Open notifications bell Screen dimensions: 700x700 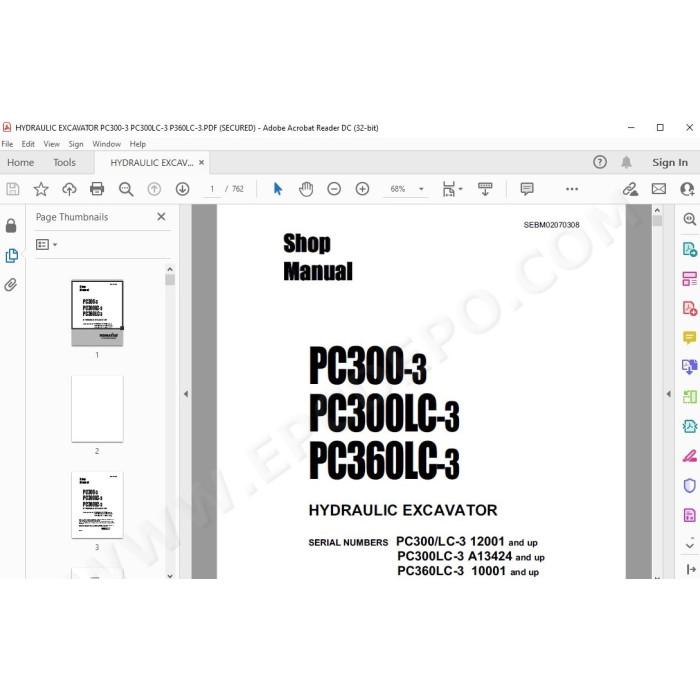click(x=626, y=162)
